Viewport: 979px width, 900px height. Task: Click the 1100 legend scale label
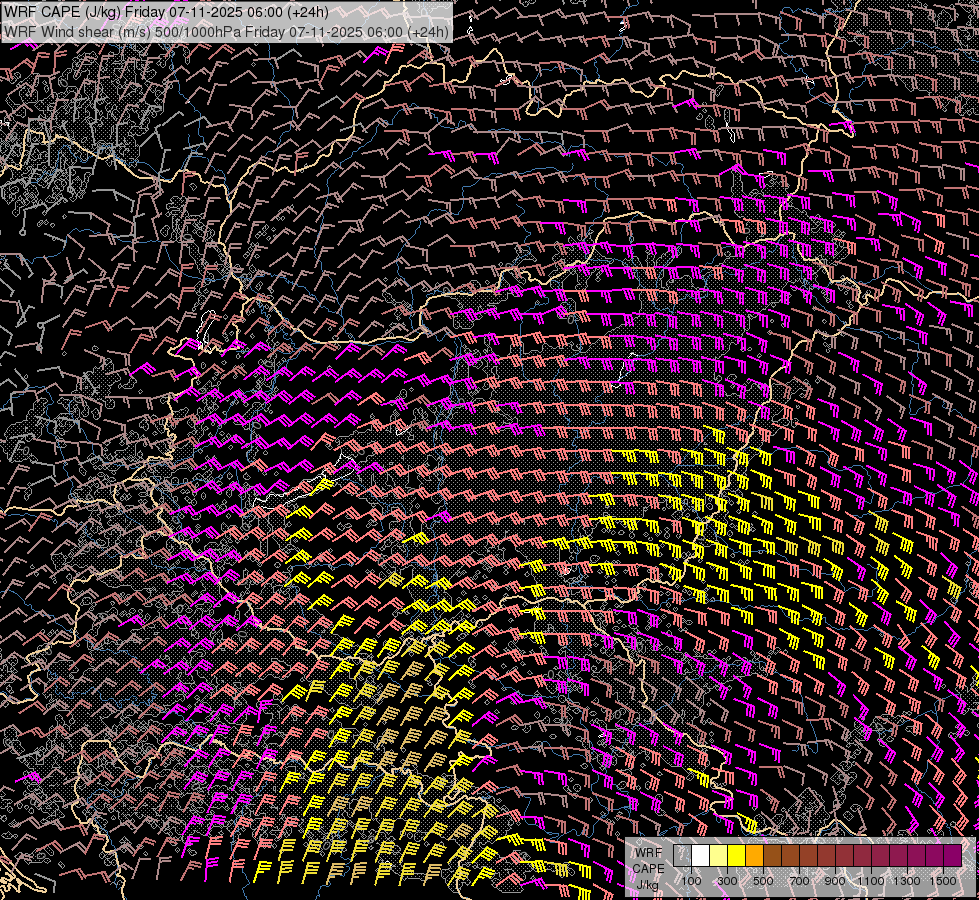[x=871, y=881]
